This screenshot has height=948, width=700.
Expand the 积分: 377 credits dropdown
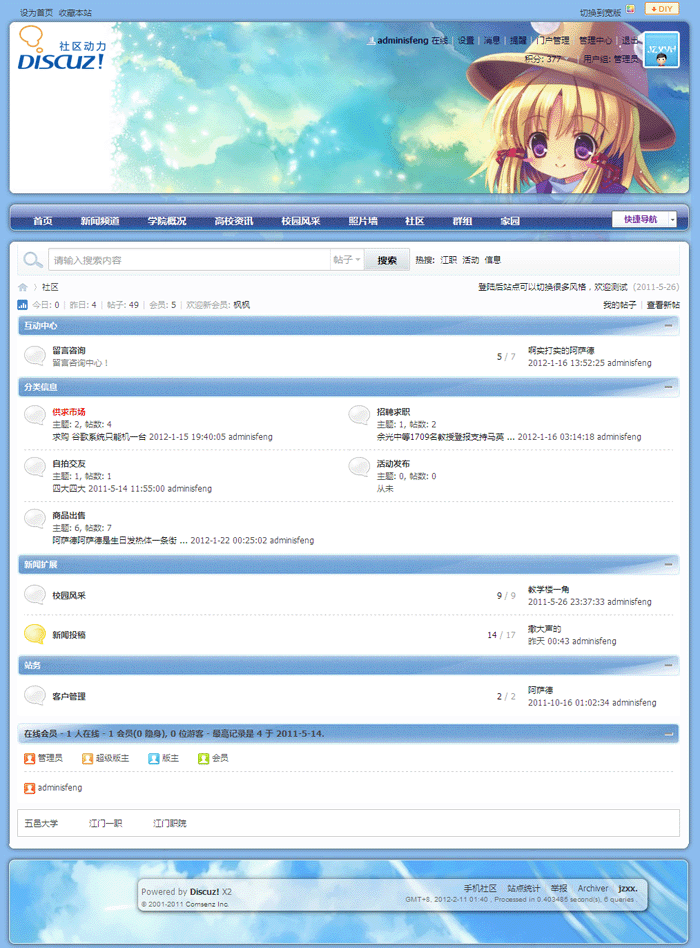[547, 59]
